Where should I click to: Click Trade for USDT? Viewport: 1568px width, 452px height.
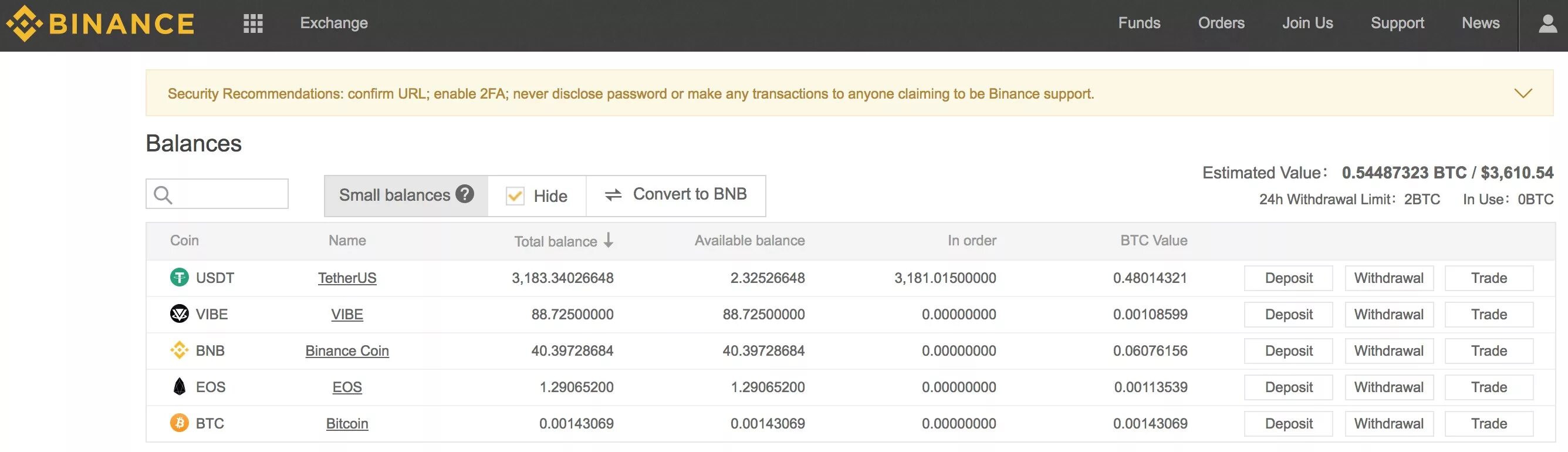(x=1489, y=278)
